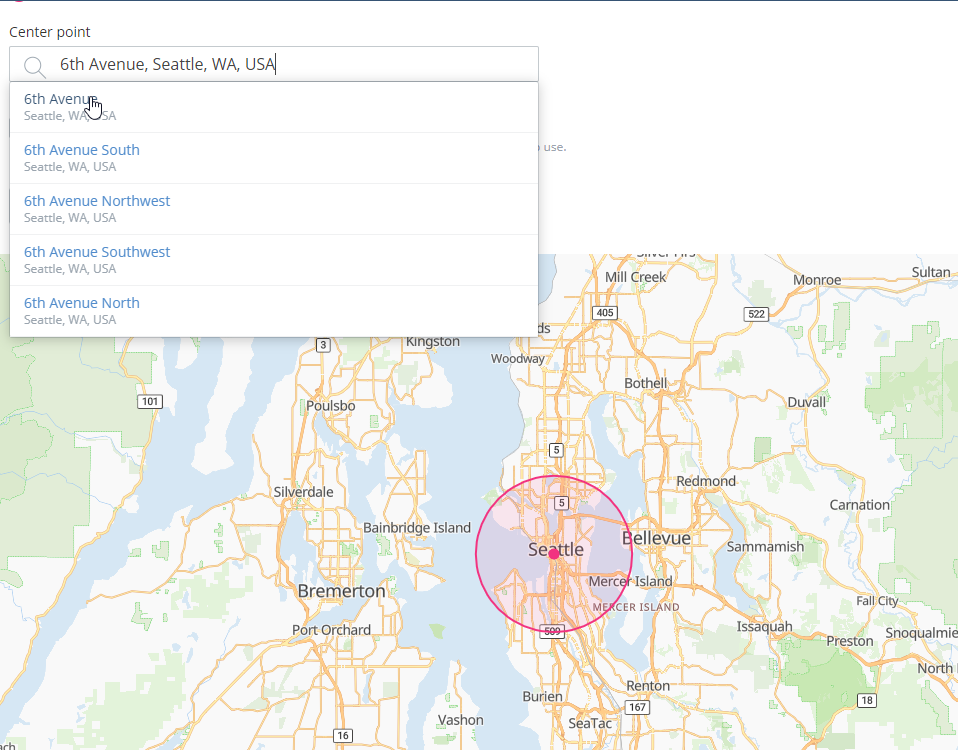The width and height of the screenshot is (958, 750).
Task: Click the Preston label on map
Action: point(850,641)
